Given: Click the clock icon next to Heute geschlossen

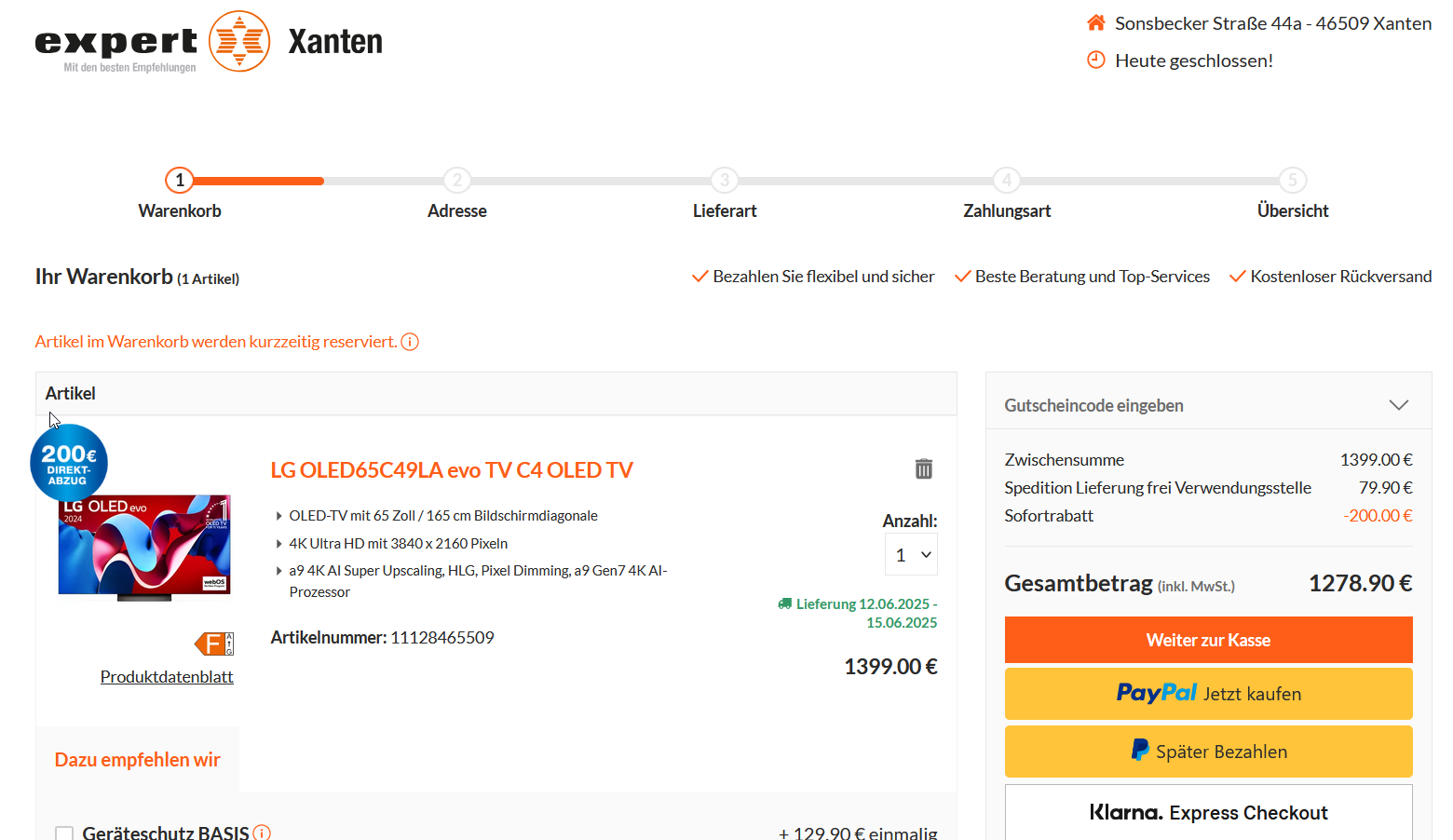Looking at the screenshot, I should (1096, 60).
